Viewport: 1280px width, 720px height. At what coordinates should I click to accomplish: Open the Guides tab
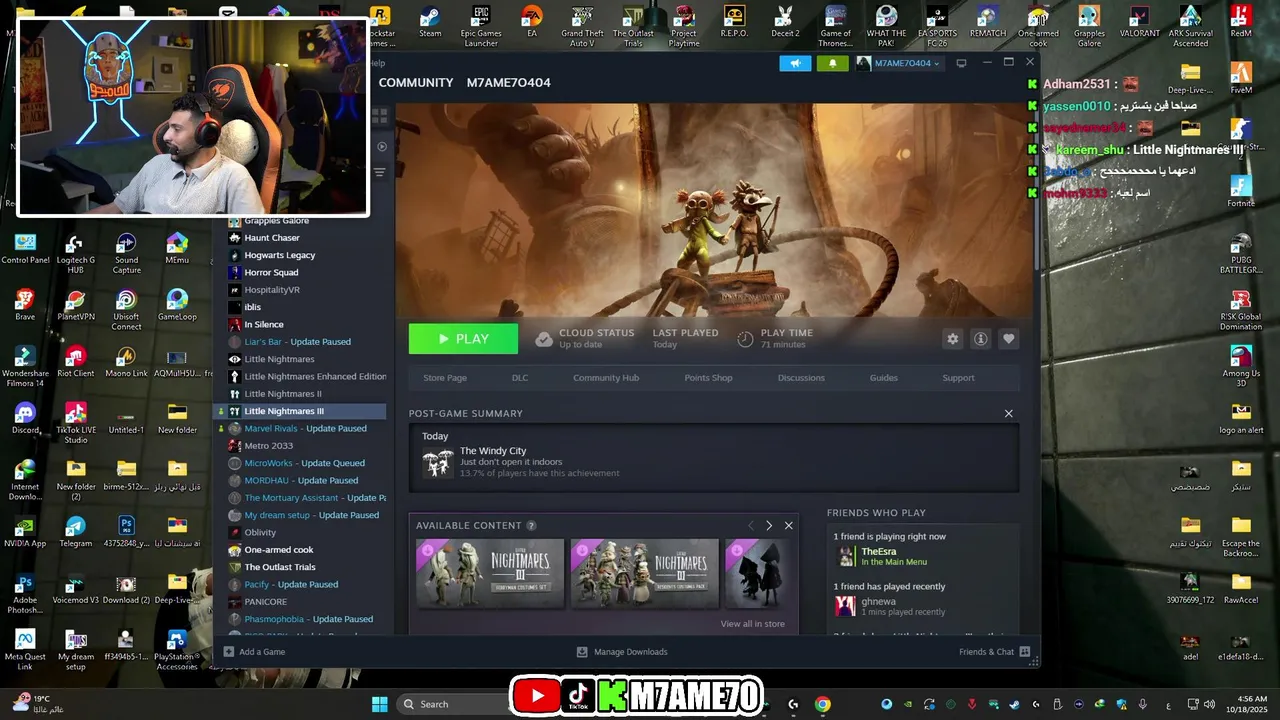[883, 378]
